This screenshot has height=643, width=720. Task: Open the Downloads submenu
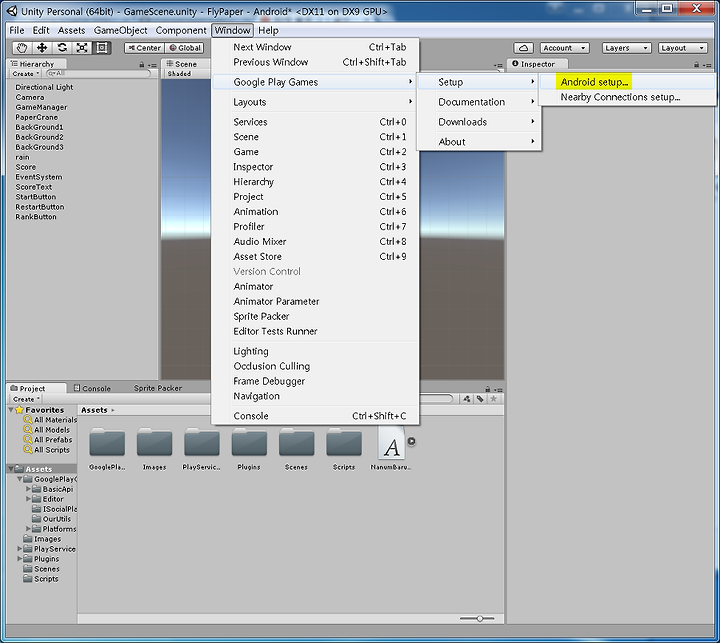pyautogui.click(x=479, y=122)
